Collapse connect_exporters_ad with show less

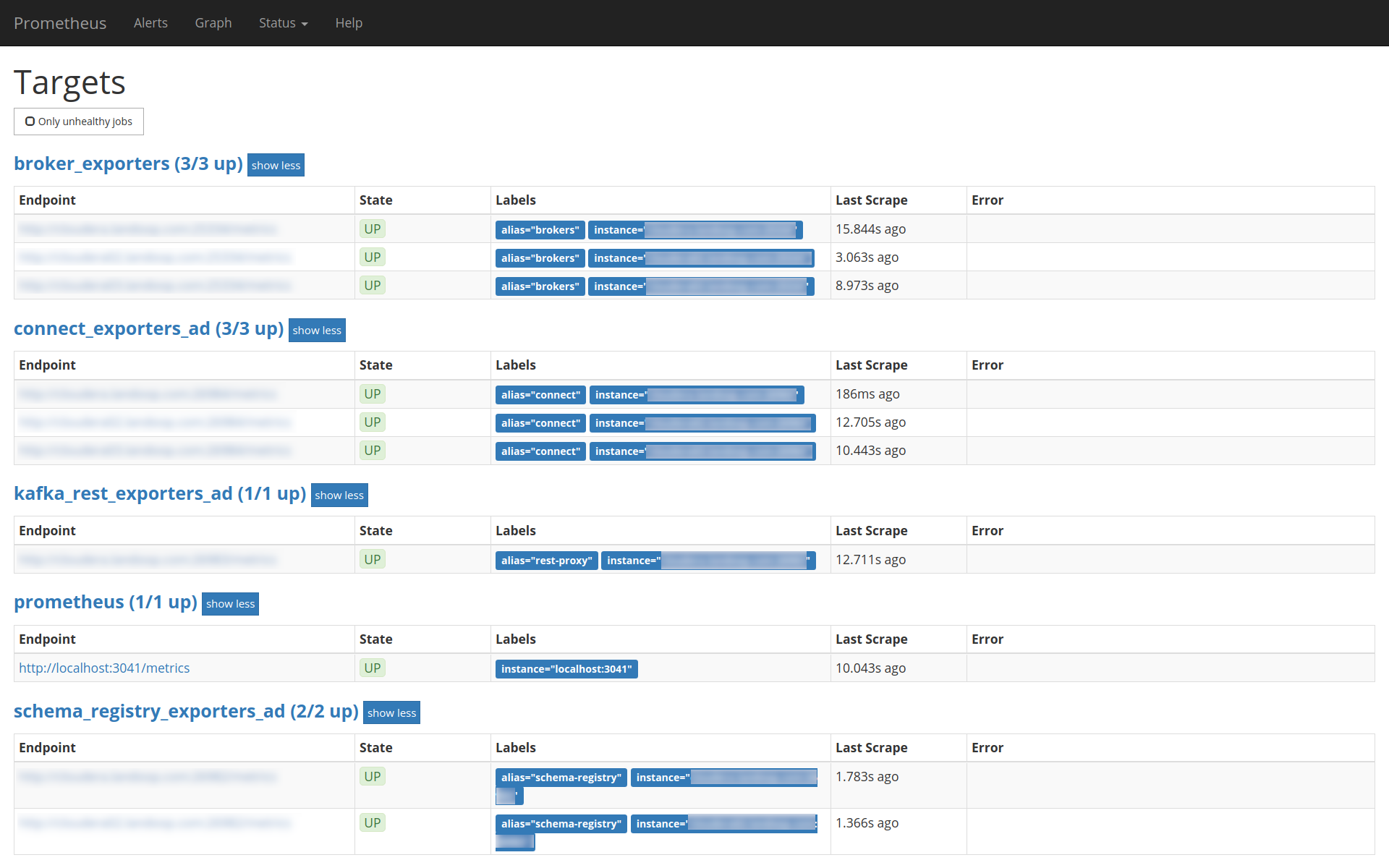point(317,330)
